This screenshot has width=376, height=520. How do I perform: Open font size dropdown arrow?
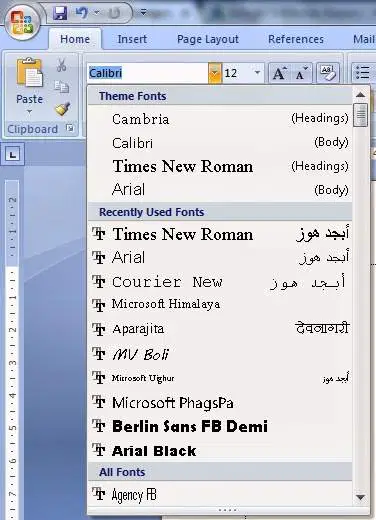[x=257, y=72]
